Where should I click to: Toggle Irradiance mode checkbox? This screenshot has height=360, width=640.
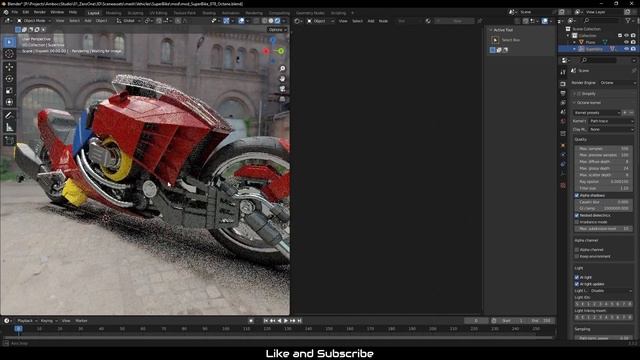(x=577, y=222)
